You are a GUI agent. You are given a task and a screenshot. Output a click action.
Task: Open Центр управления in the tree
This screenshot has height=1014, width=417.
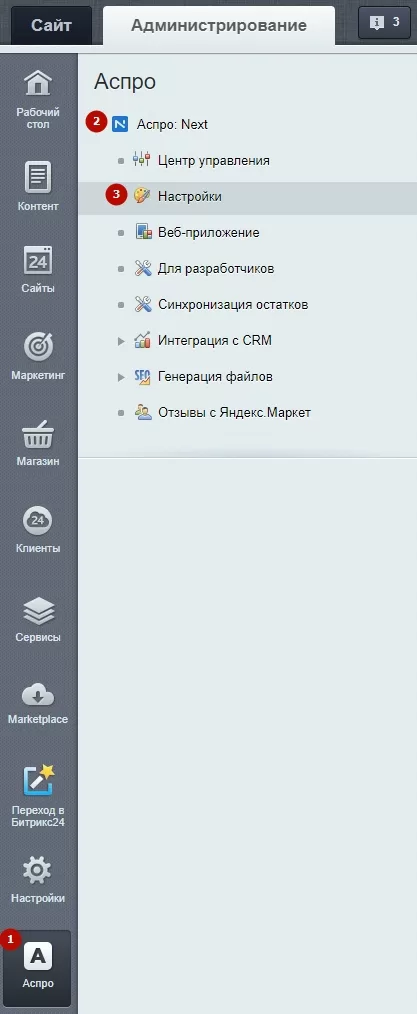point(213,160)
